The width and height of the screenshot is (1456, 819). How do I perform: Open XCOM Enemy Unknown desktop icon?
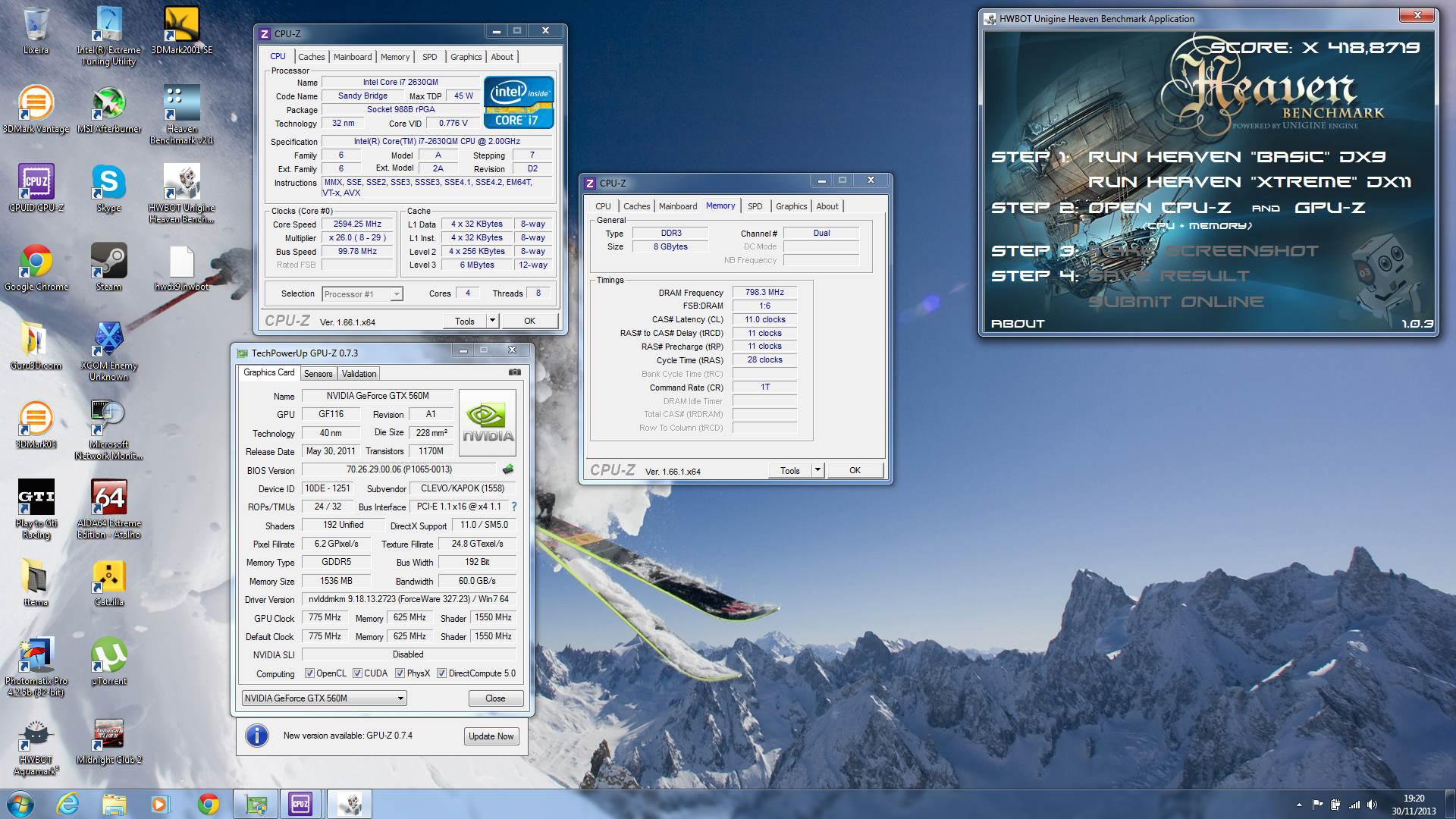(x=108, y=351)
